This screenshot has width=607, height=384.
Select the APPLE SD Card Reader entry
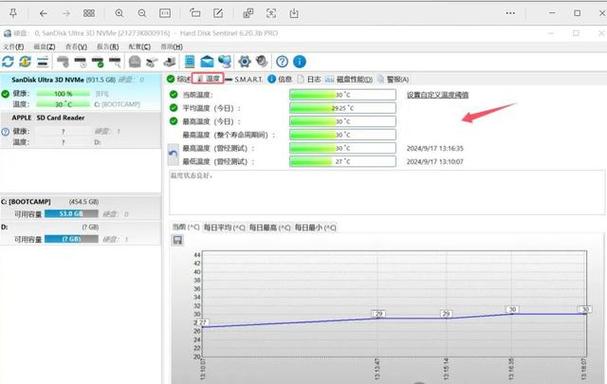pos(81,130)
